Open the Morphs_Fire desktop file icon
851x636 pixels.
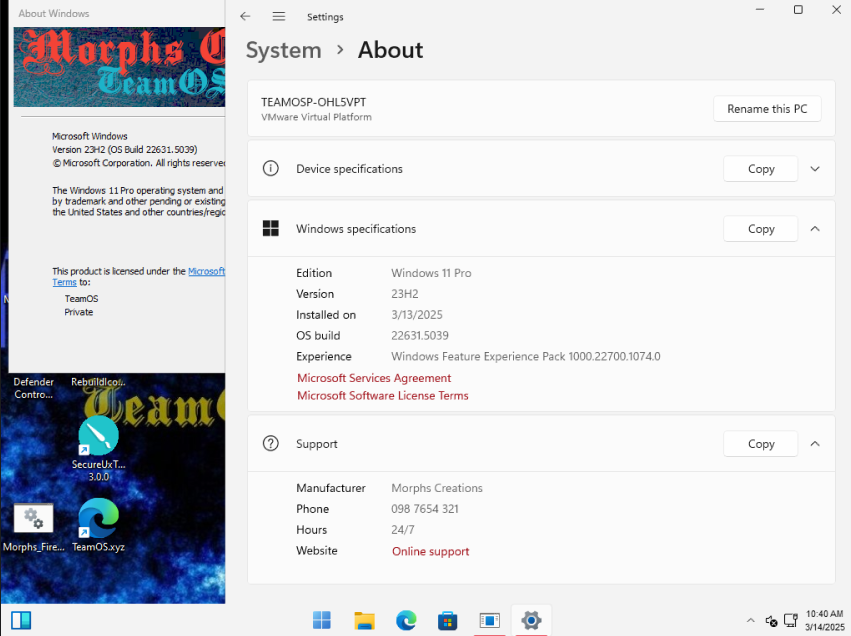click(x=34, y=527)
